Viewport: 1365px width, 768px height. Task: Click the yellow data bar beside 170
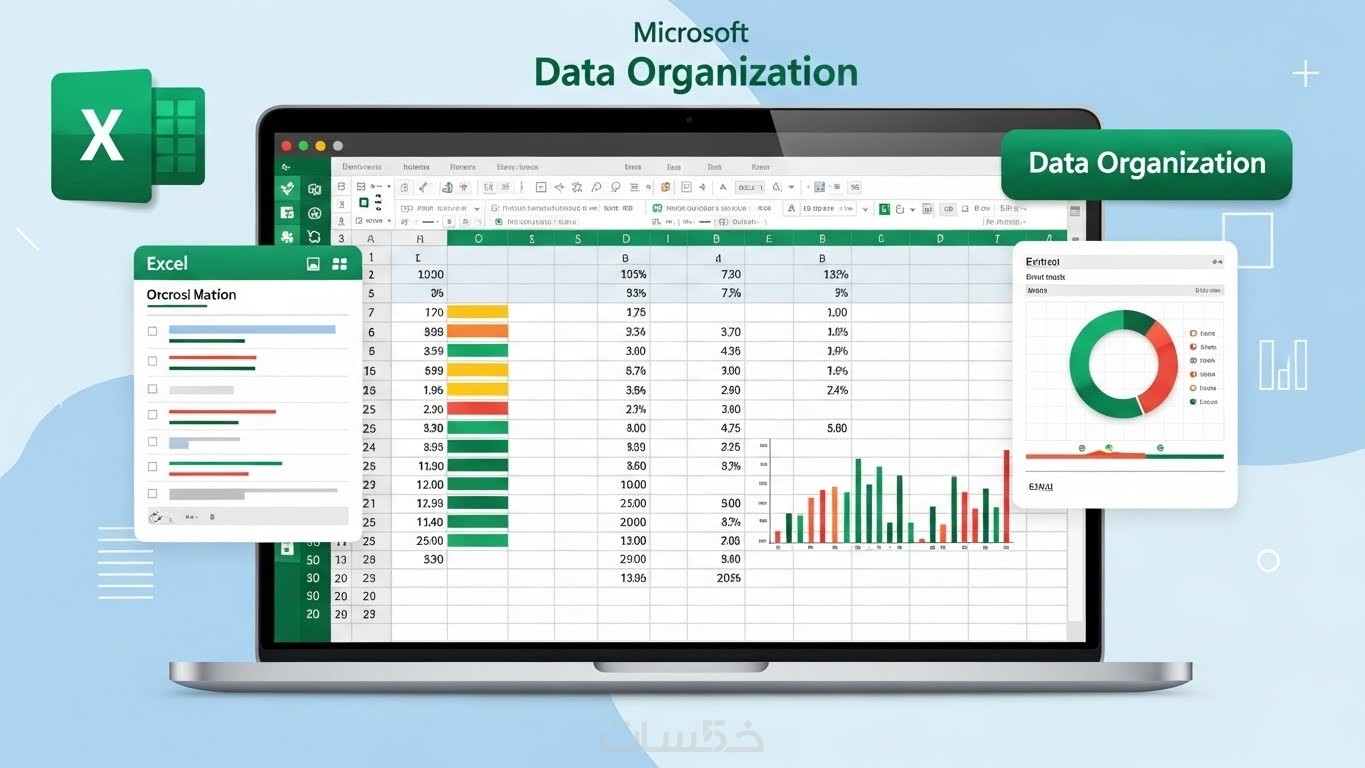point(477,312)
